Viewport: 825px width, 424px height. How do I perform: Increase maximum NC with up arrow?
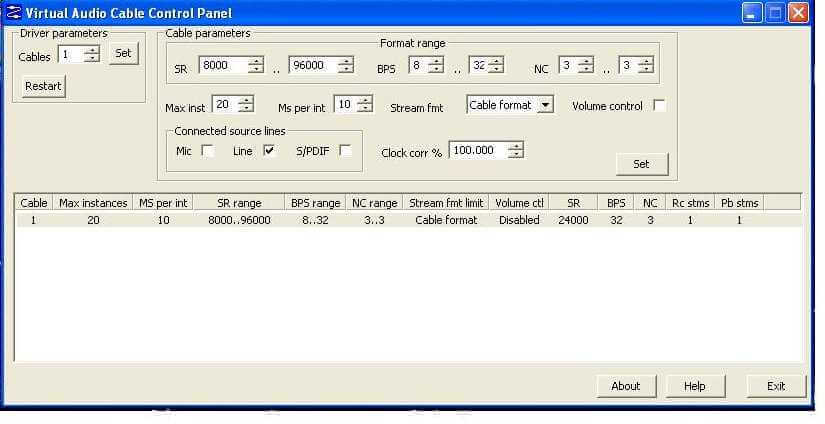[646, 60]
